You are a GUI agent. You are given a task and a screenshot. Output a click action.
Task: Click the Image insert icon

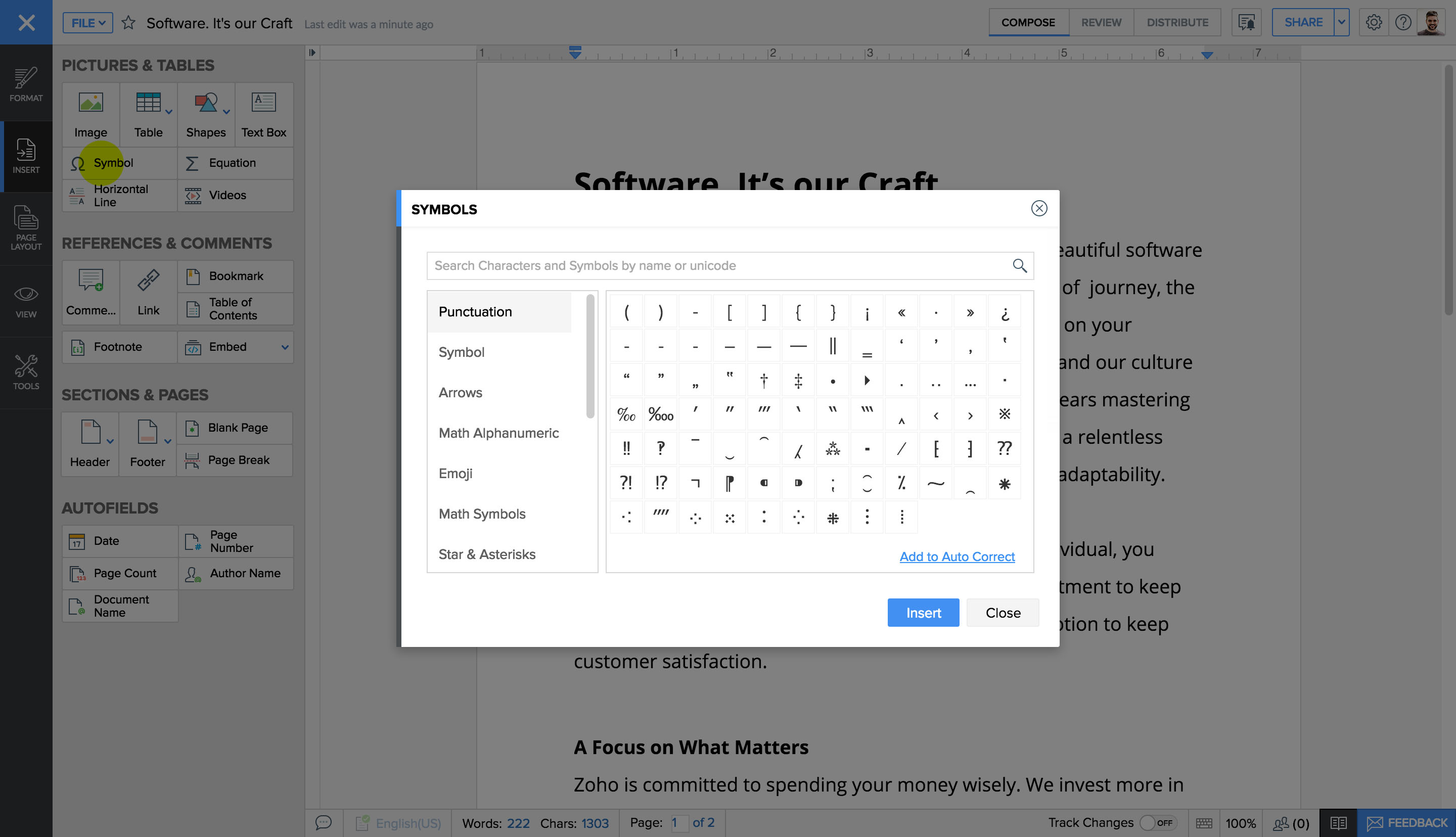pyautogui.click(x=90, y=104)
